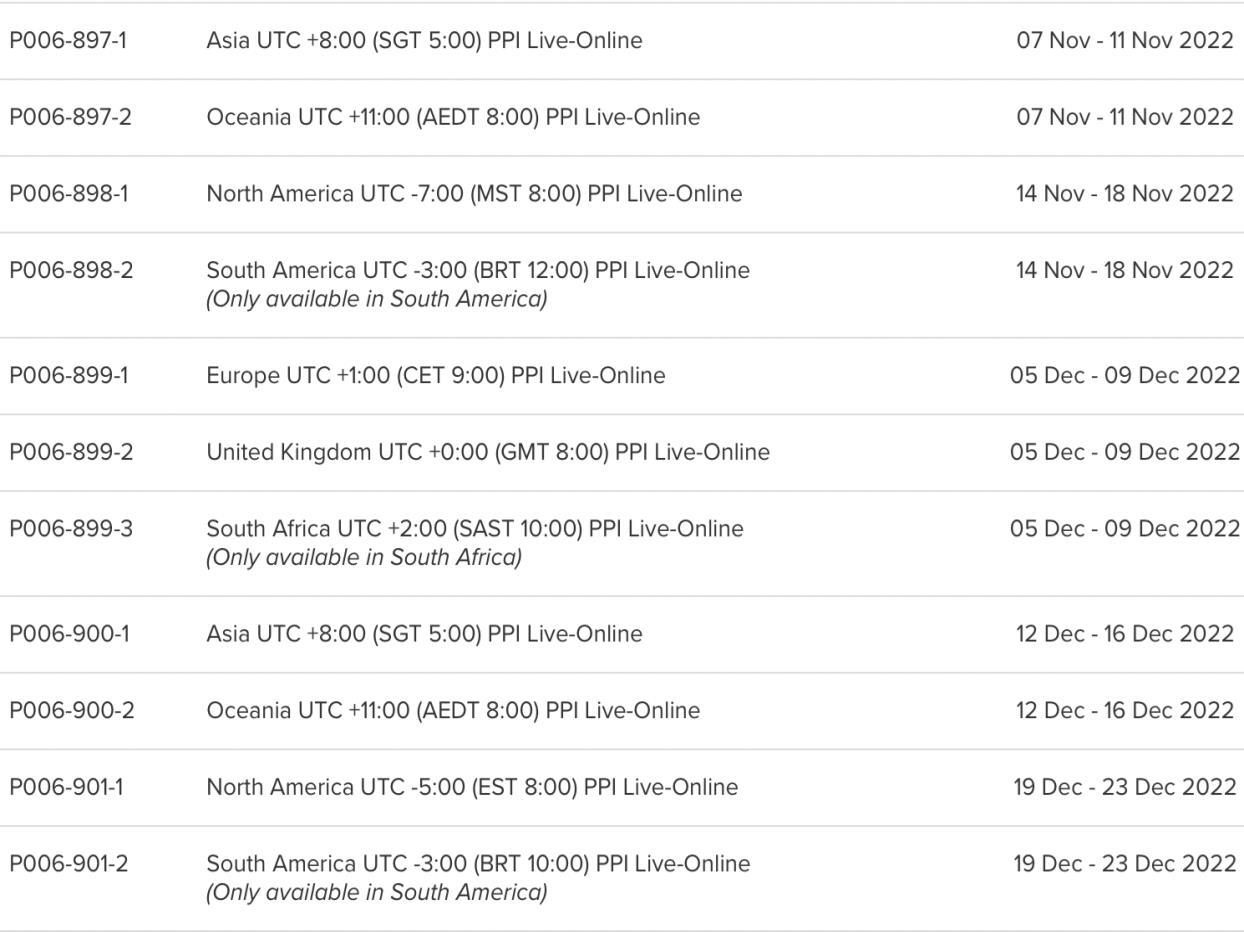Open South America BRT 12:00 PPI Live-Online

pos(478,271)
